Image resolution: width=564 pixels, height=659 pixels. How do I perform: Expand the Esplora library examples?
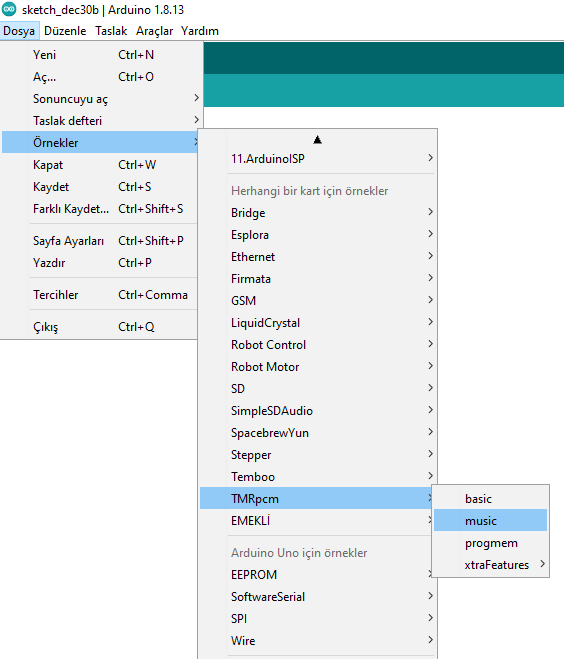[318, 235]
